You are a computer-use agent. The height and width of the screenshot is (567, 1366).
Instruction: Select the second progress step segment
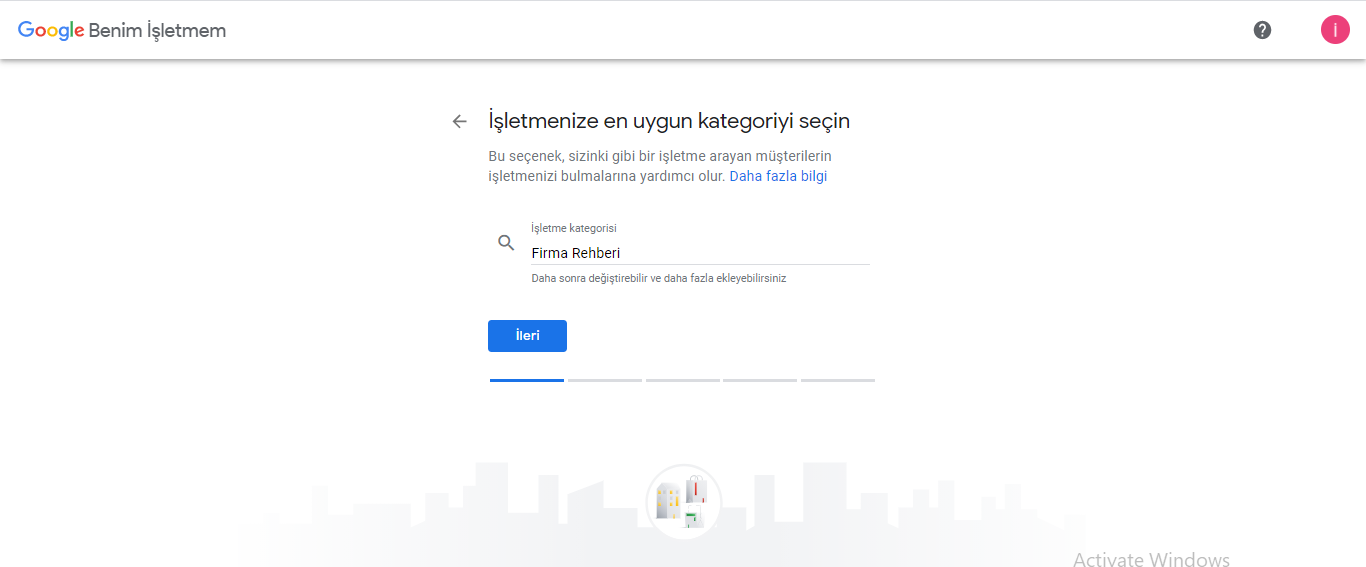pos(605,380)
